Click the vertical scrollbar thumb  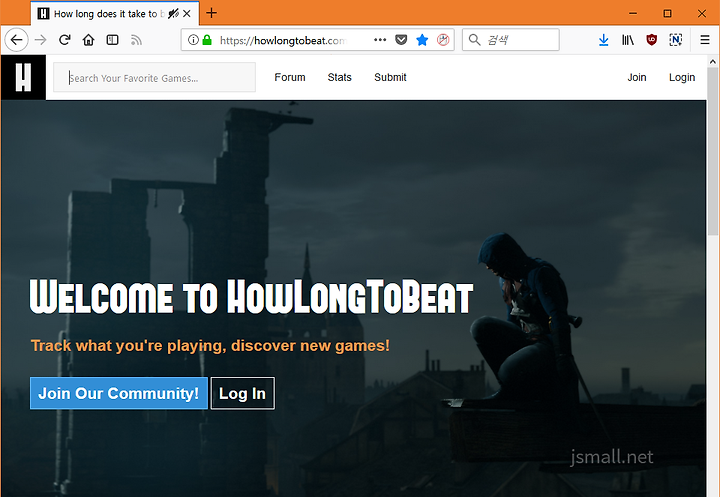713,152
